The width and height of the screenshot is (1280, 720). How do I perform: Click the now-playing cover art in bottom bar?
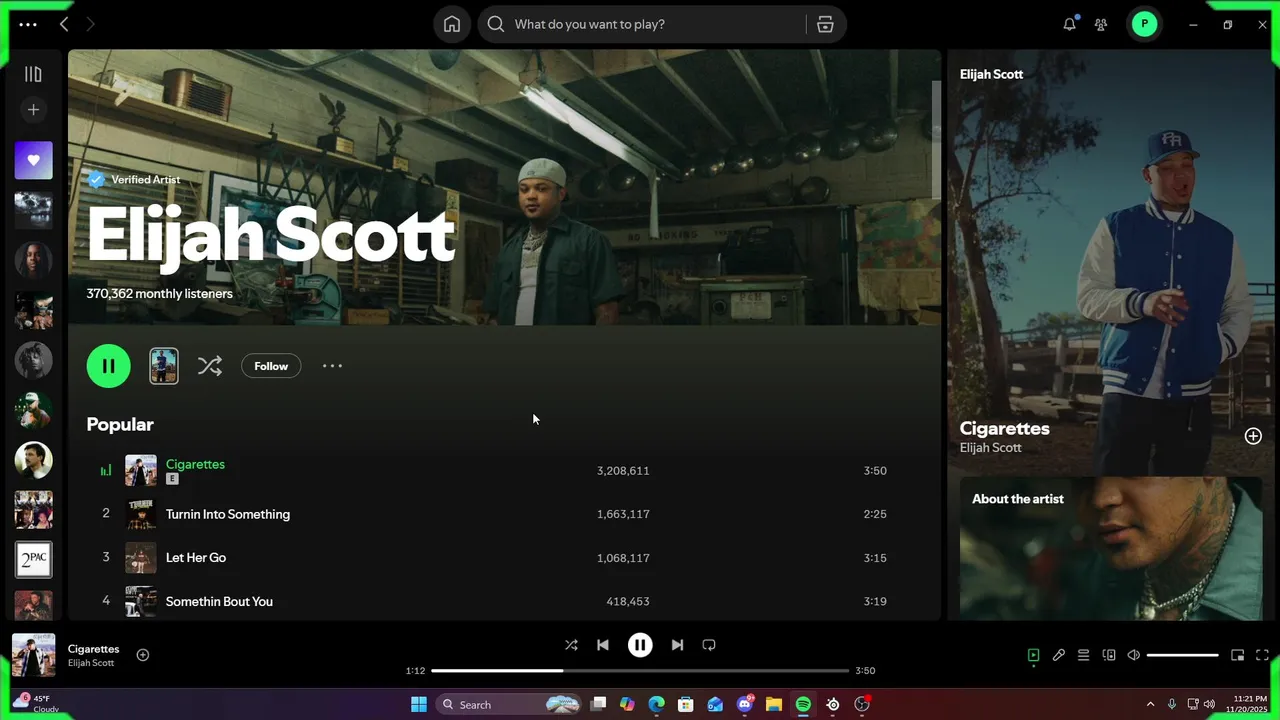pyautogui.click(x=33, y=655)
